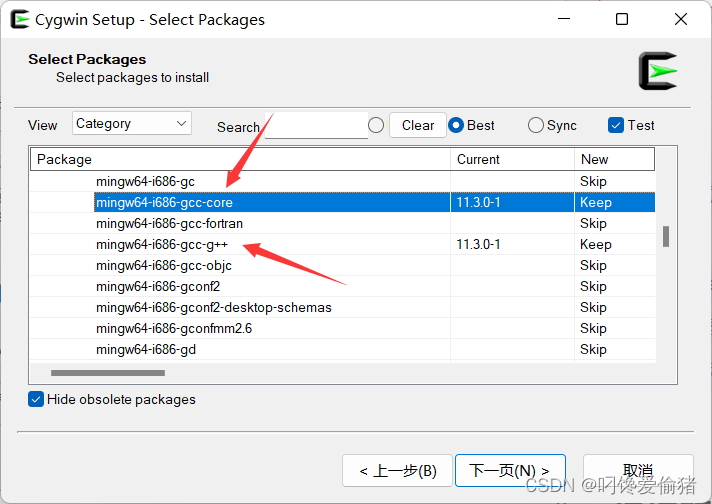Click the Package column header
Viewport: 712px width, 504px height.
241,159
